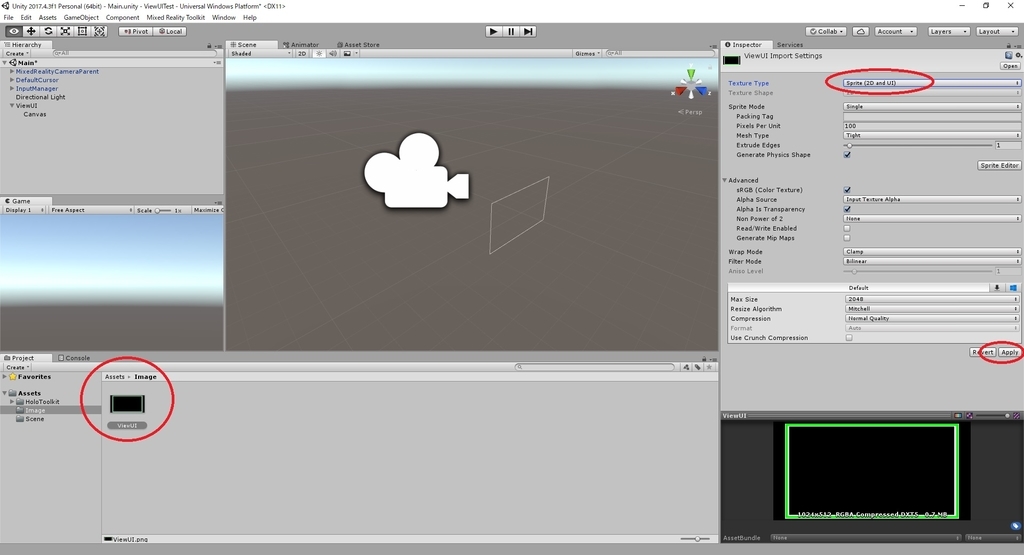Open the Alpha Source dropdown
Viewport: 1024px width, 555px height.
pos(931,199)
